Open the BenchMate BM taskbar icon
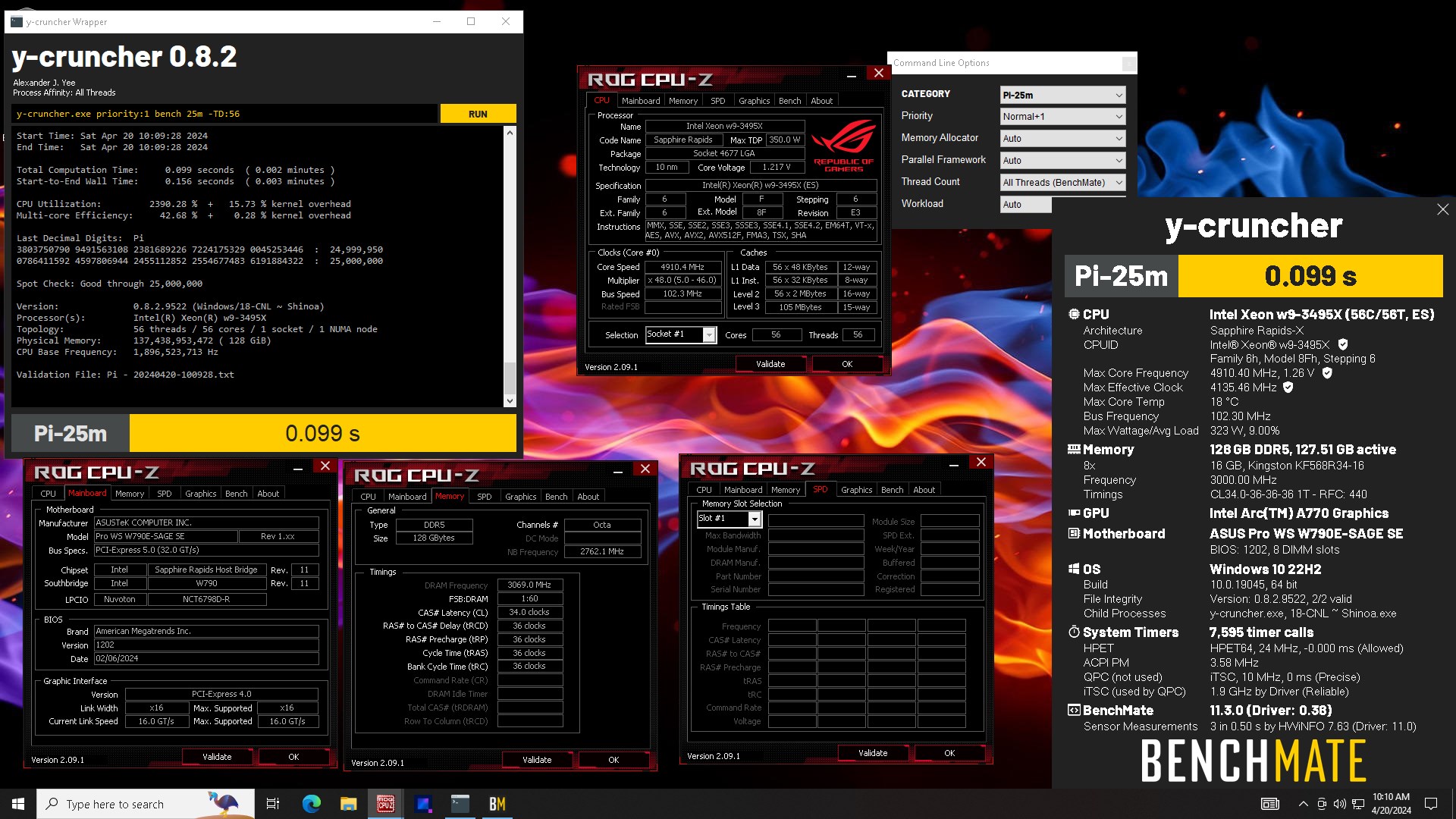The height and width of the screenshot is (819, 1456). pos(497,804)
